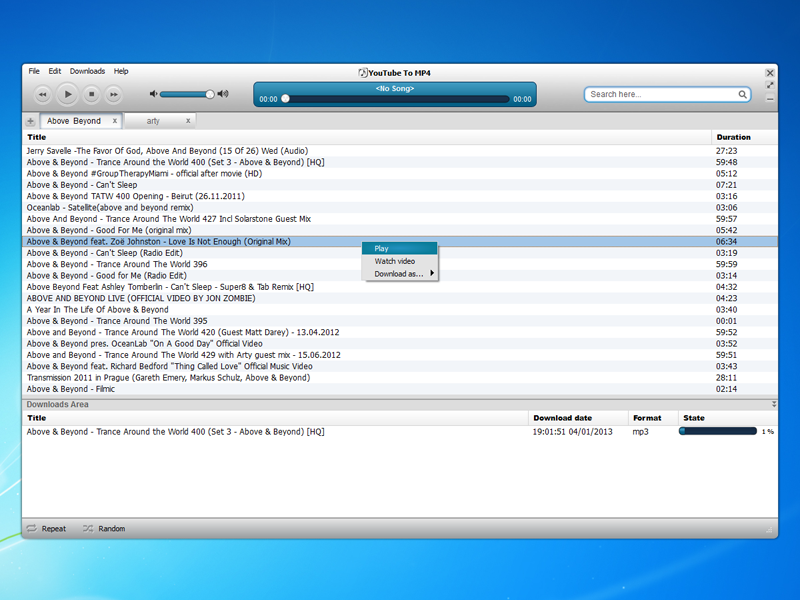This screenshot has height=600, width=800.
Task: Choose Play from the context menu
Action: coord(399,248)
